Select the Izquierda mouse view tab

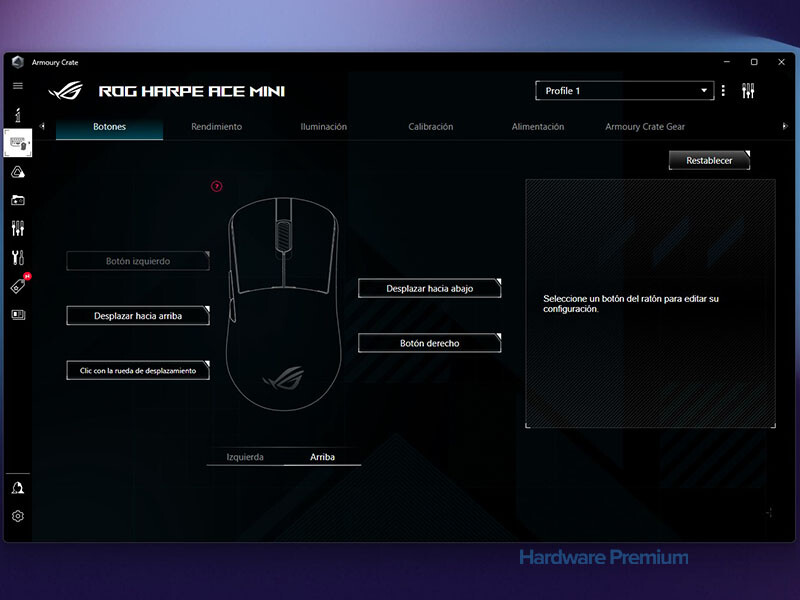pos(245,457)
